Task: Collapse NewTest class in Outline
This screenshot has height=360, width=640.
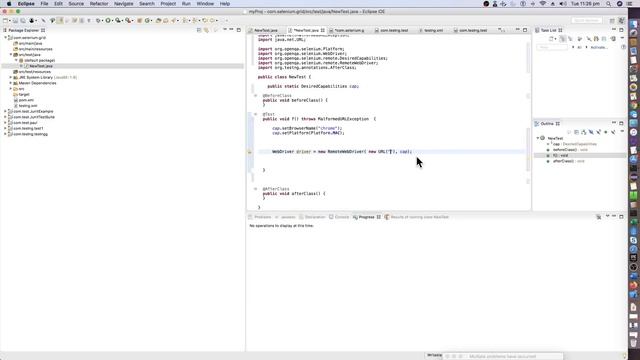Action: [x=538, y=138]
